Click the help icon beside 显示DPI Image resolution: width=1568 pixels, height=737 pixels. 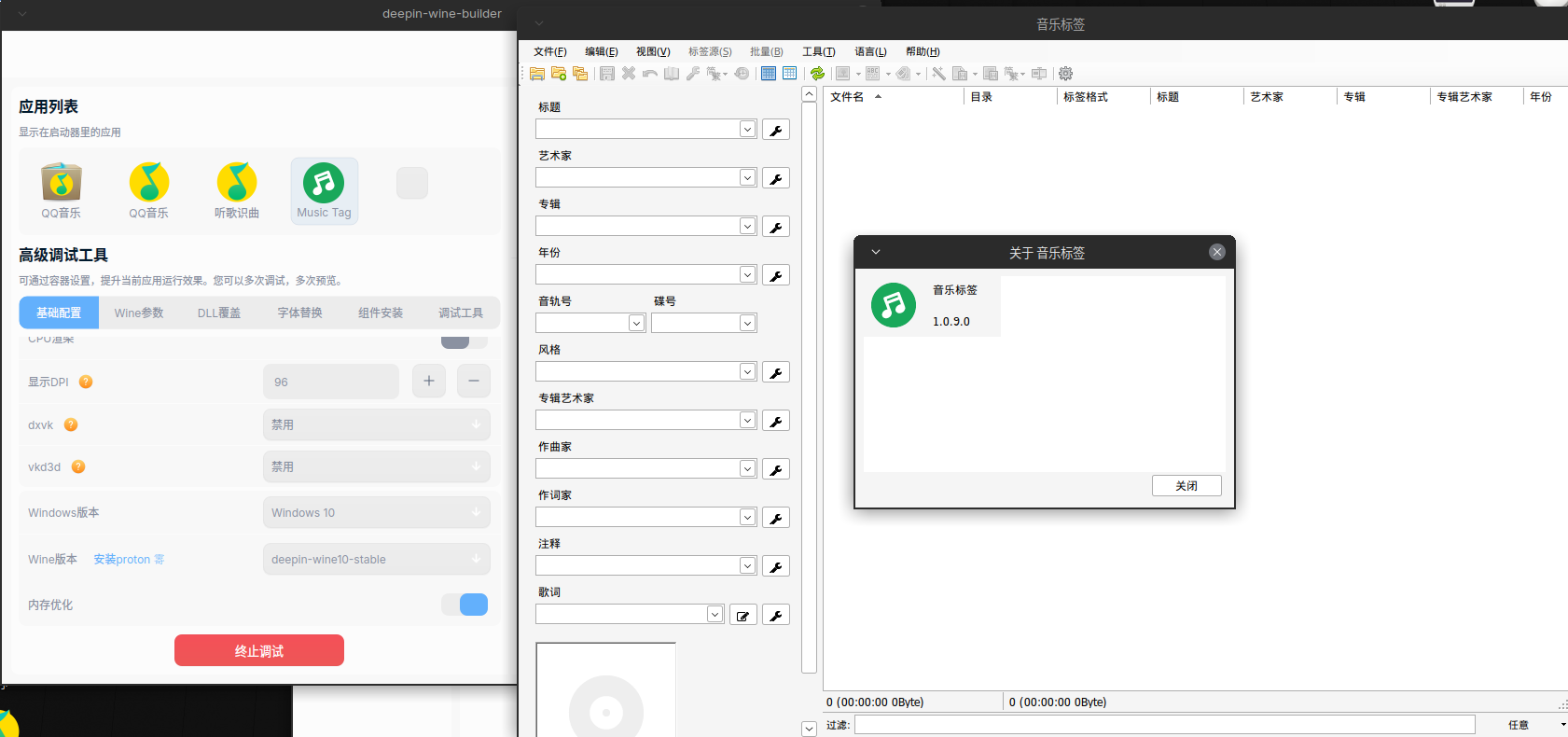(86, 382)
